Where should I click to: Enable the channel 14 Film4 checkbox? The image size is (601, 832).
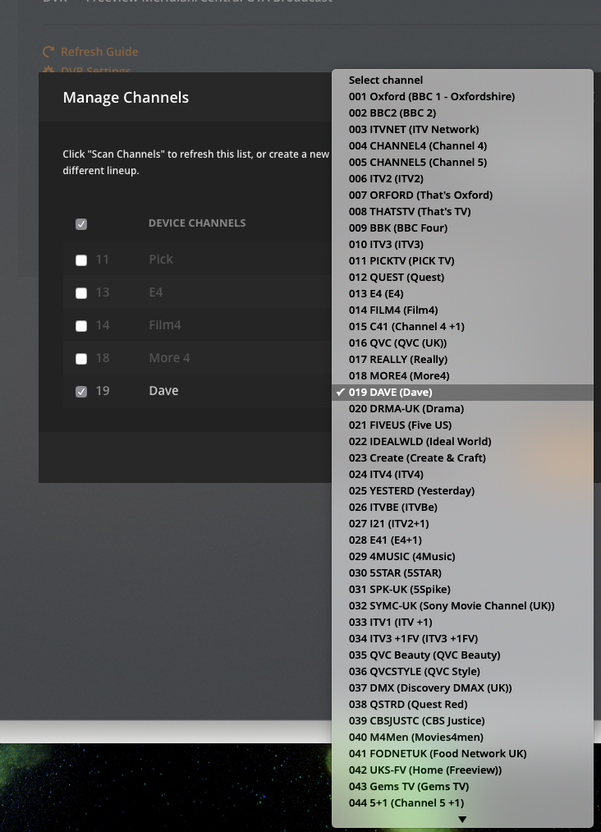pos(81,326)
